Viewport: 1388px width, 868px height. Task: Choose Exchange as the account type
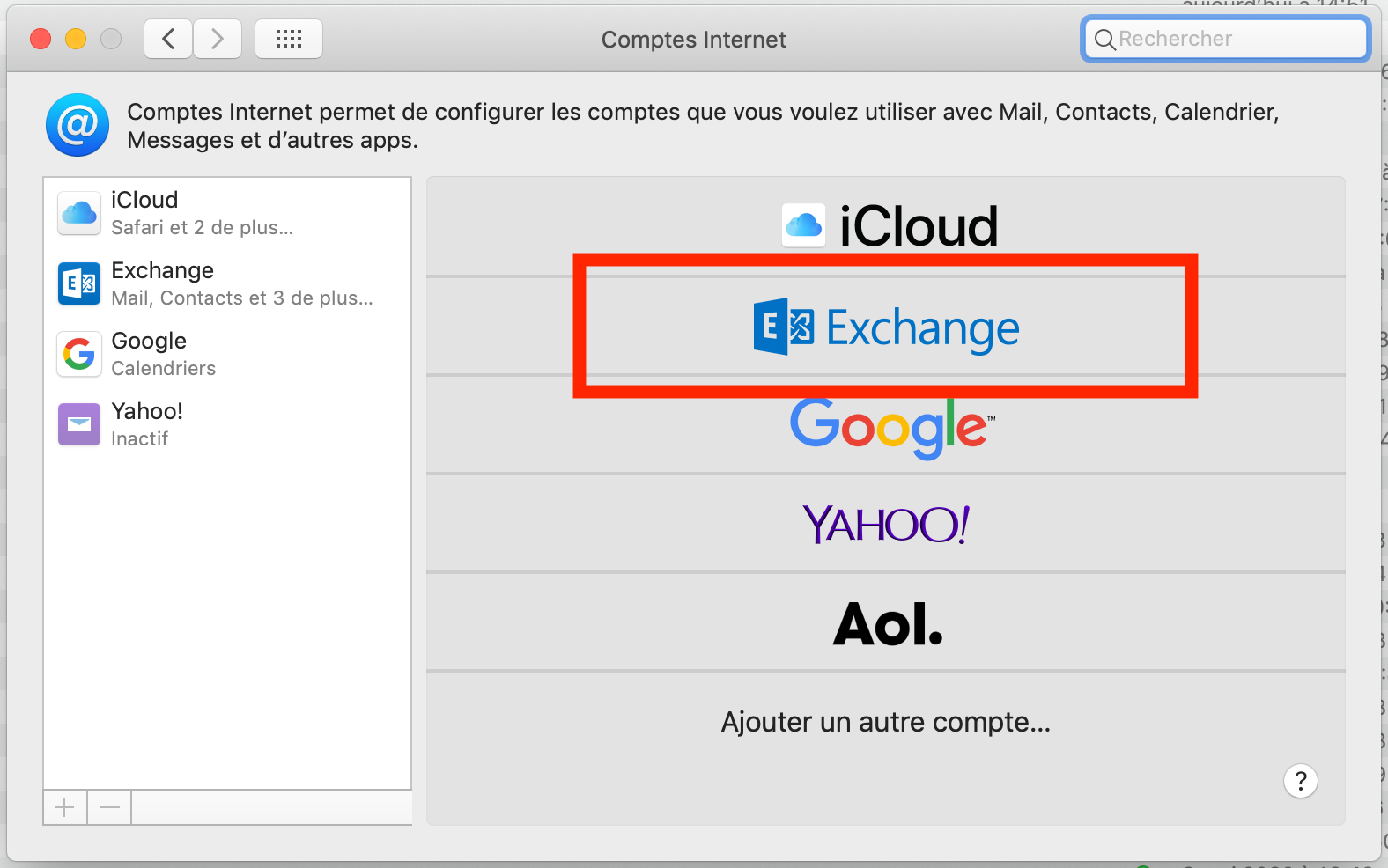pyautogui.click(x=886, y=327)
